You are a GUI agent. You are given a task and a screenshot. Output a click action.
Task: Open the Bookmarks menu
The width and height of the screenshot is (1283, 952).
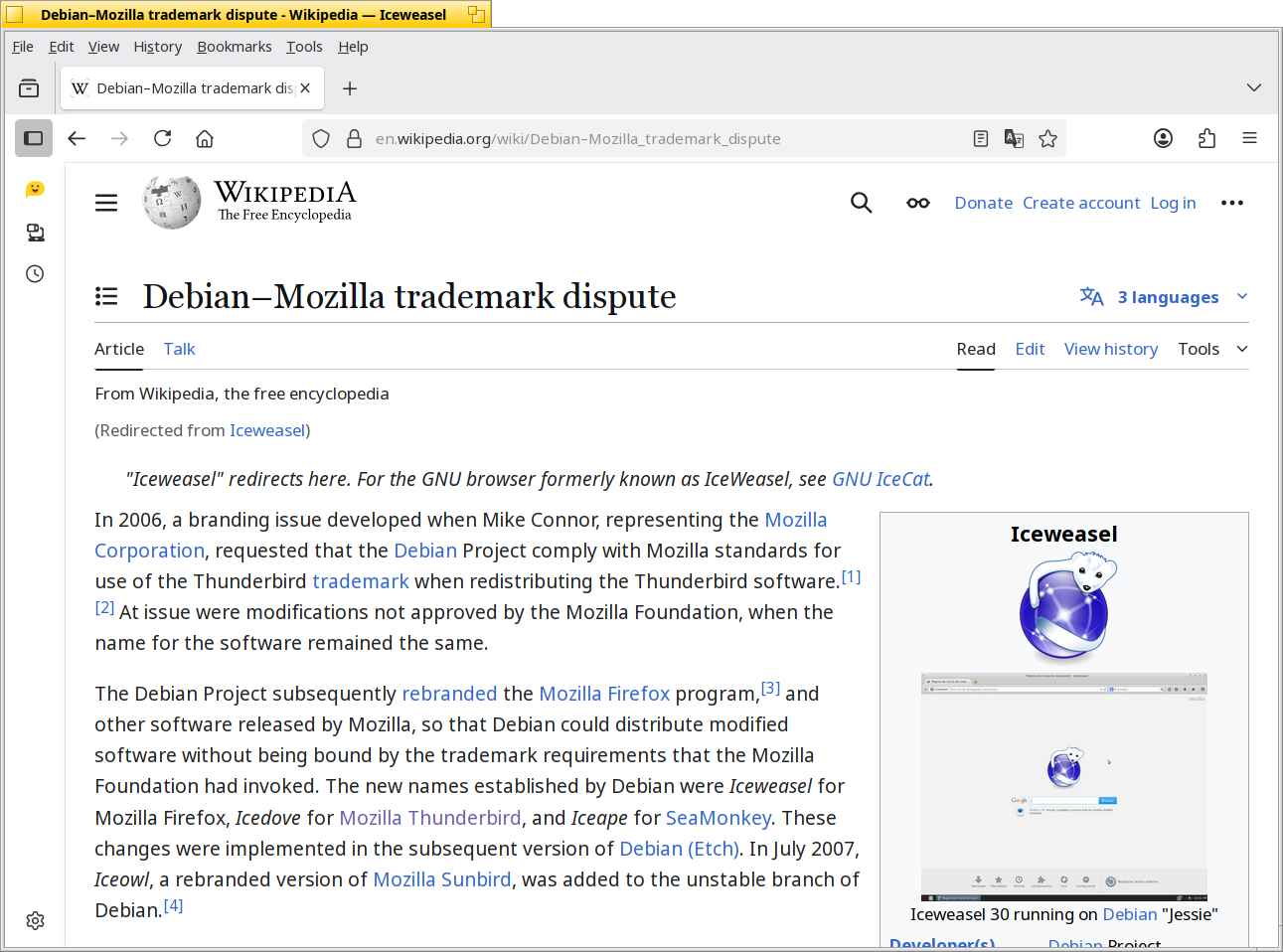235,47
